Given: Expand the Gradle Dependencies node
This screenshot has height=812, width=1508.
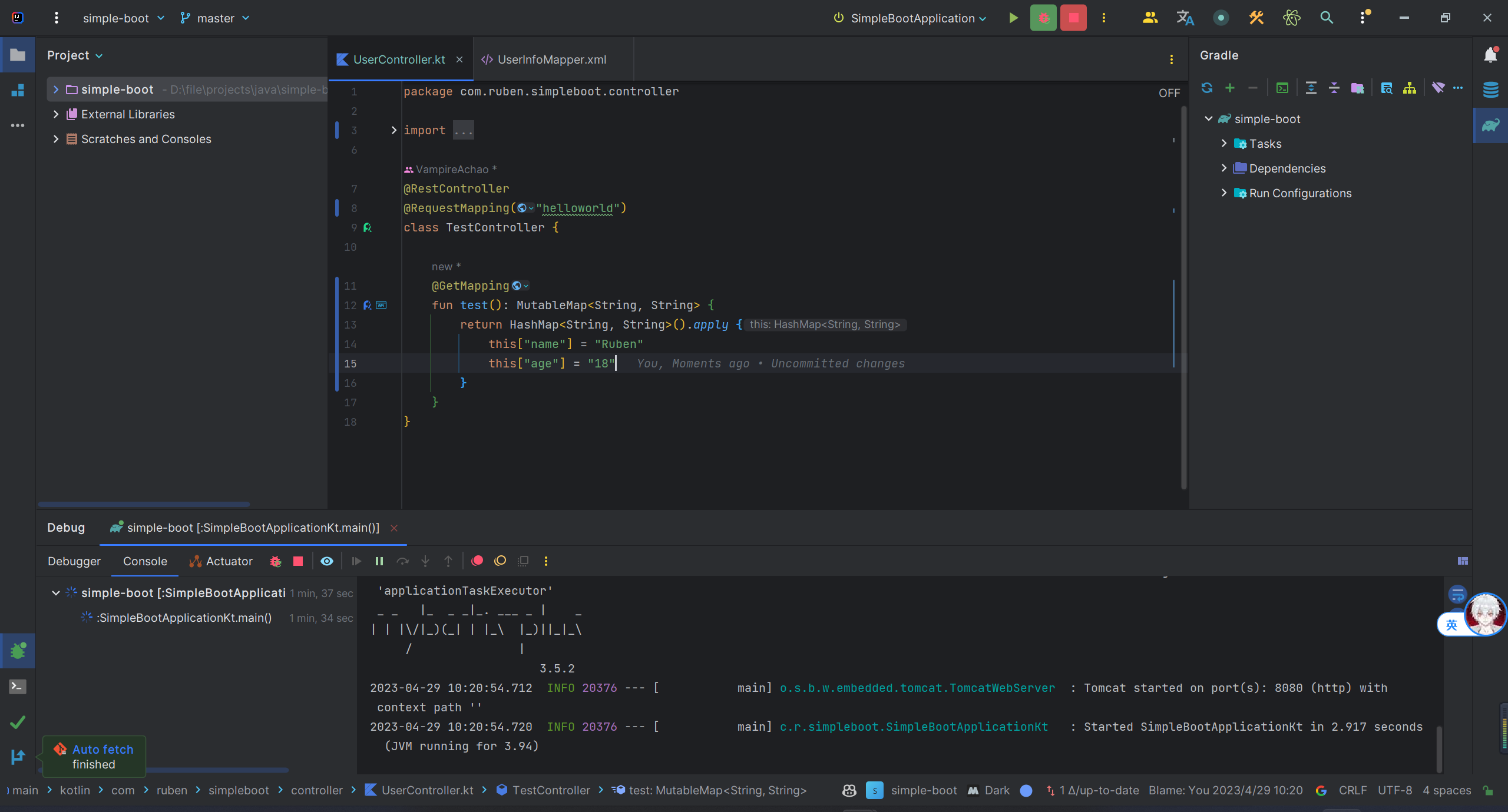Looking at the screenshot, I should tap(1224, 168).
